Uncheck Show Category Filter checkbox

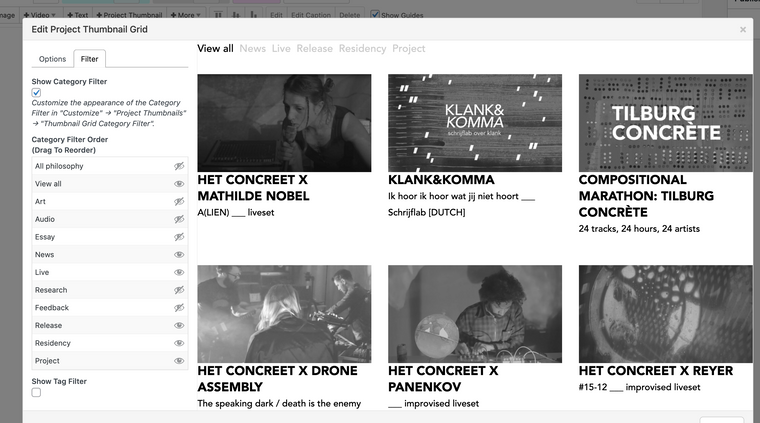[x=37, y=93]
